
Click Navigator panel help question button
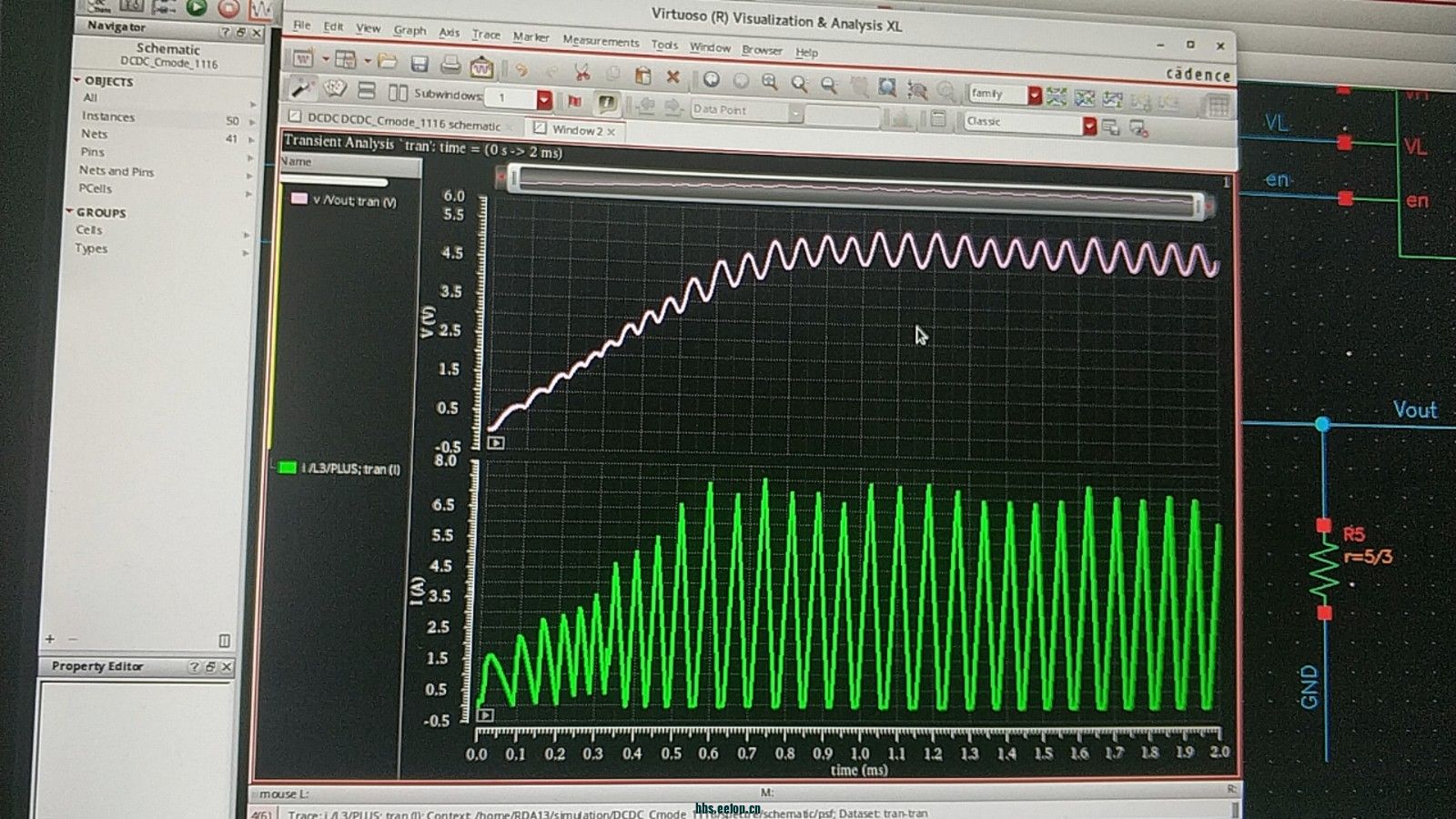point(225,32)
